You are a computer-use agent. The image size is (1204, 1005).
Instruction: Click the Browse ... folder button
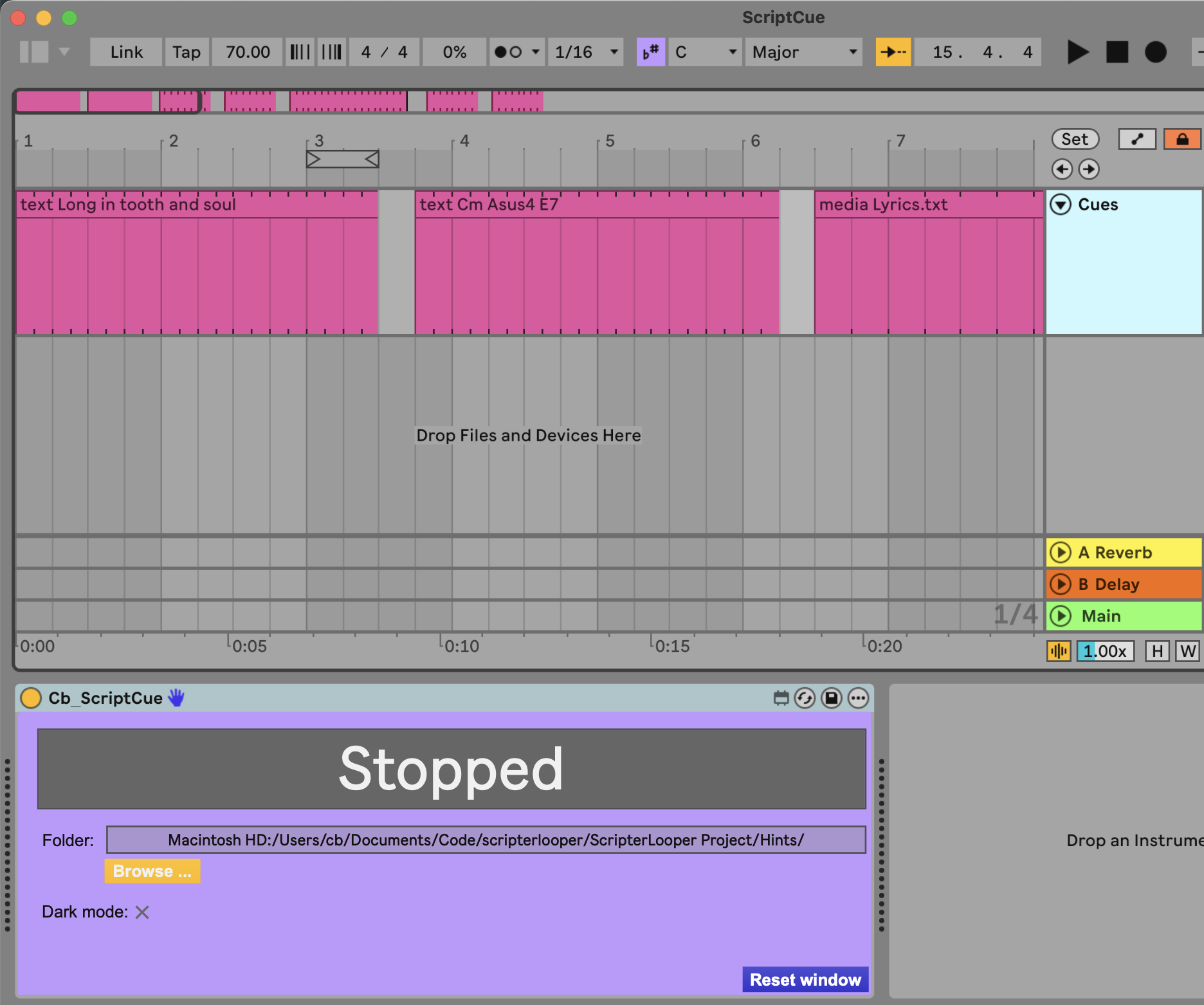point(152,871)
